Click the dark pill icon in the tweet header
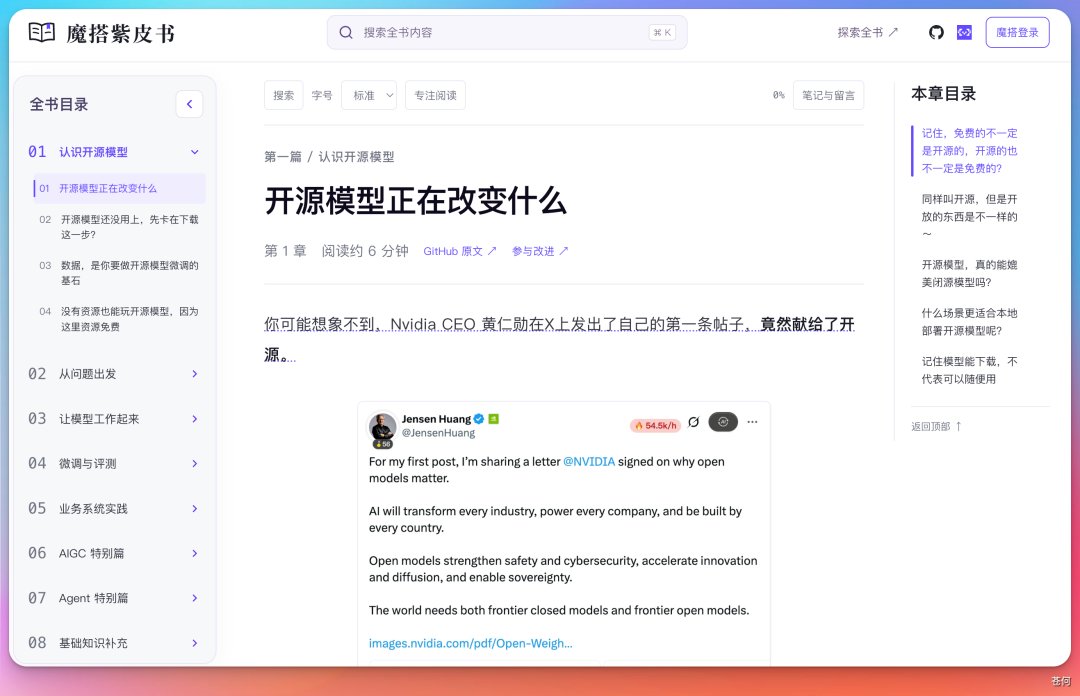 pos(723,422)
